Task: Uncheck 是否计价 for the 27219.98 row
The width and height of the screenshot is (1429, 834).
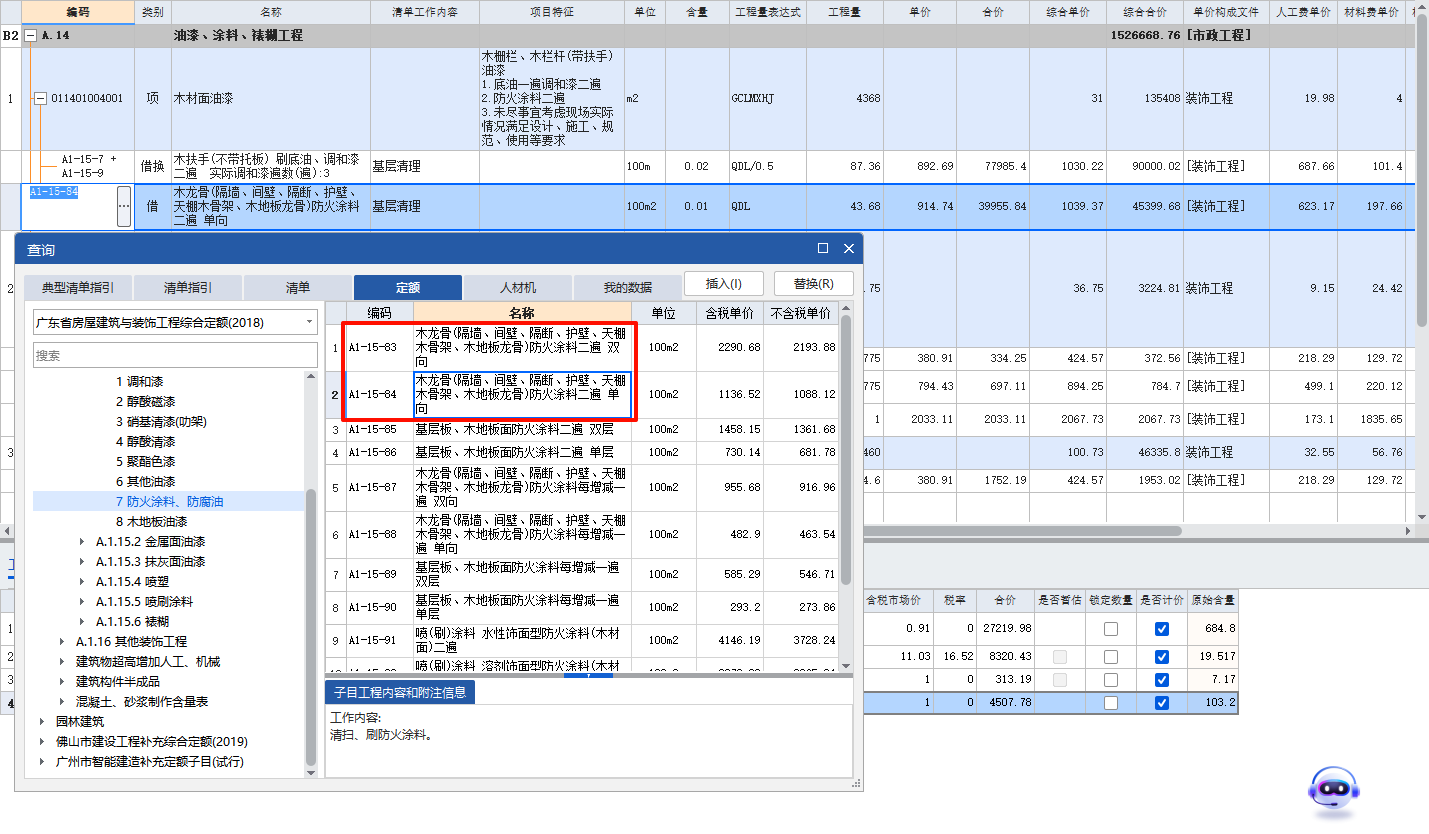Action: click(x=1161, y=629)
